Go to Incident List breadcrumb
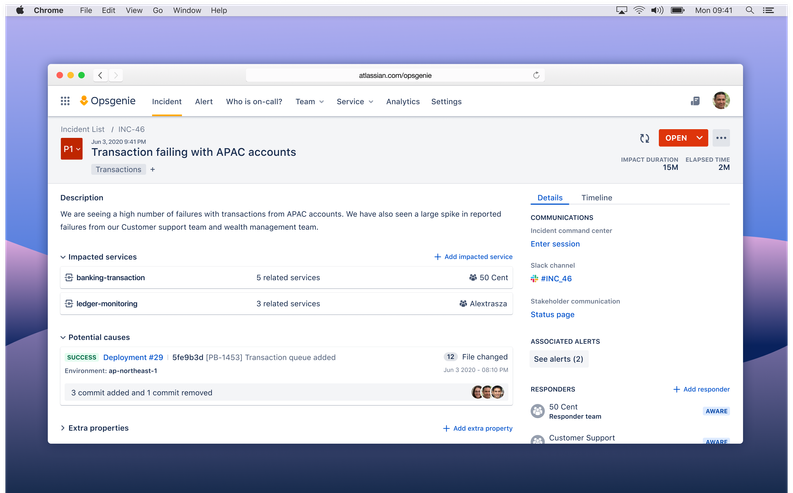 (x=82, y=129)
